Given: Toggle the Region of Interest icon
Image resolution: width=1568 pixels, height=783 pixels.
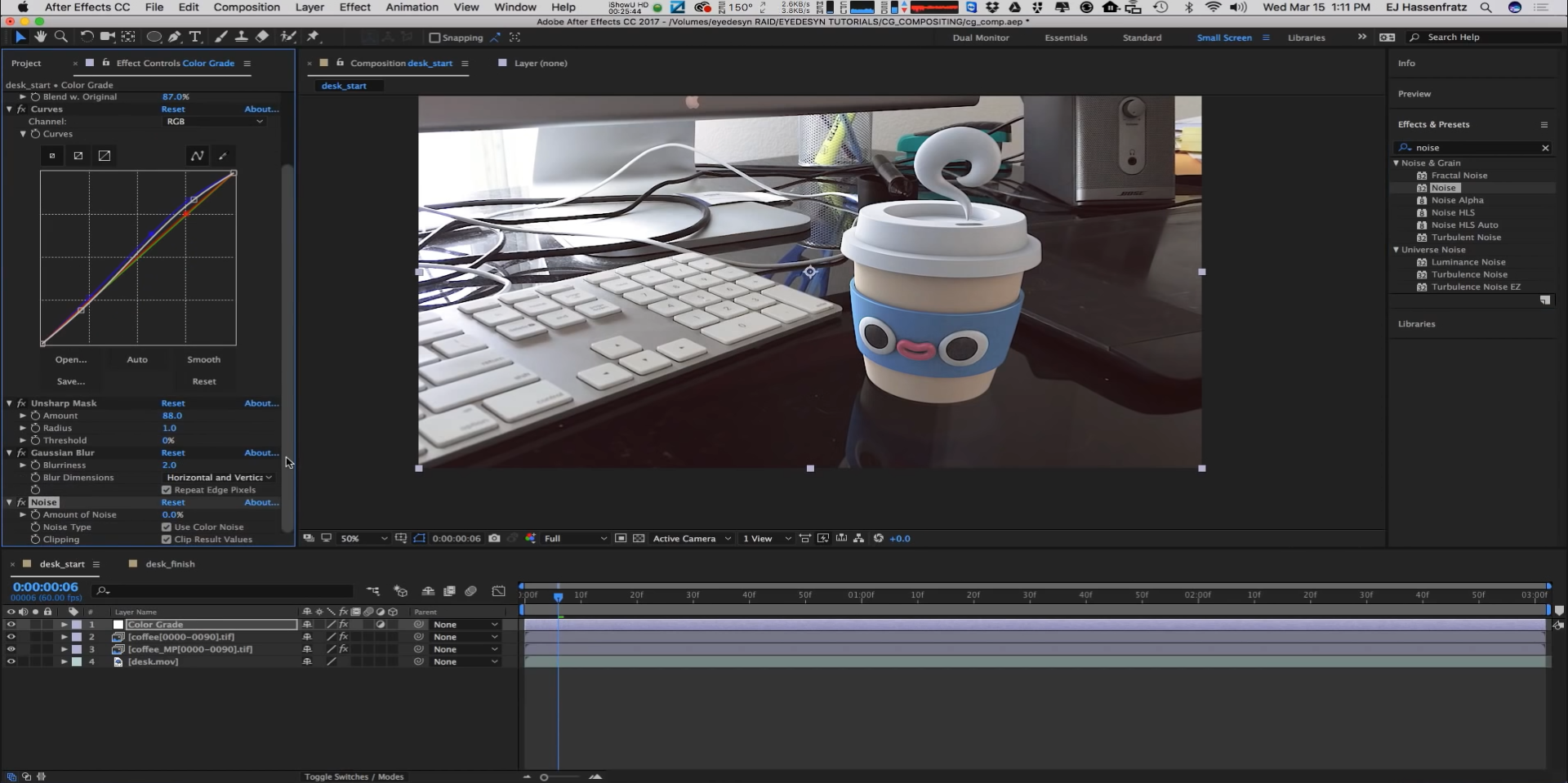Looking at the screenshot, I should click(x=621, y=539).
